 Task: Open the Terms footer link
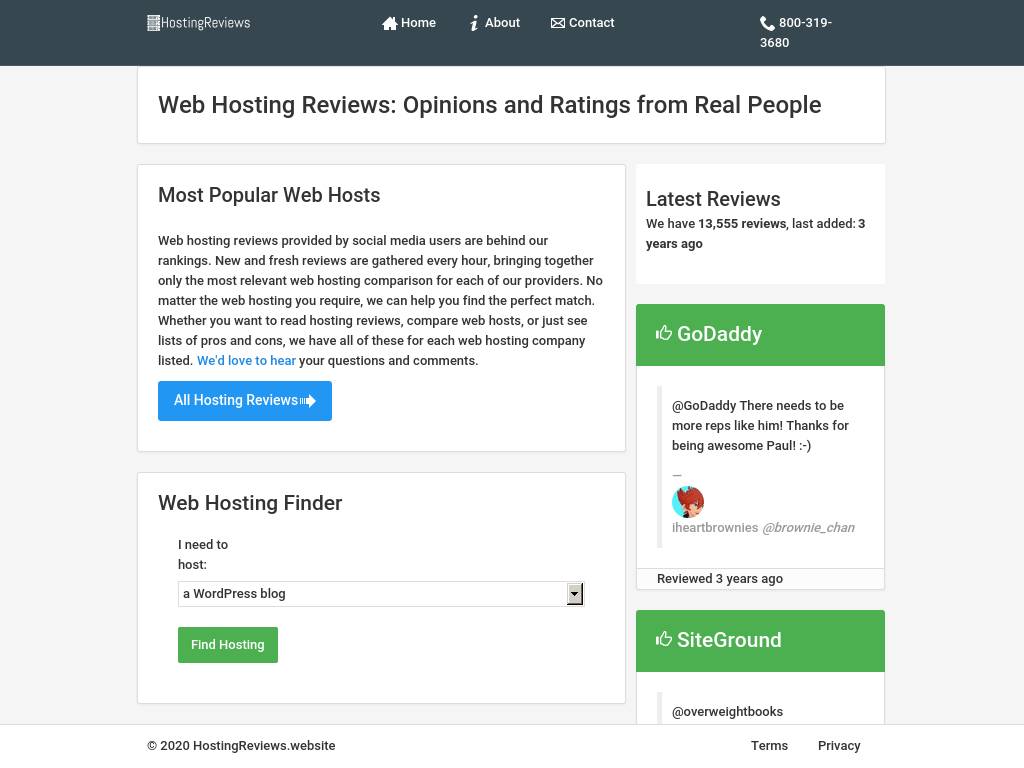[x=769, y=746]
